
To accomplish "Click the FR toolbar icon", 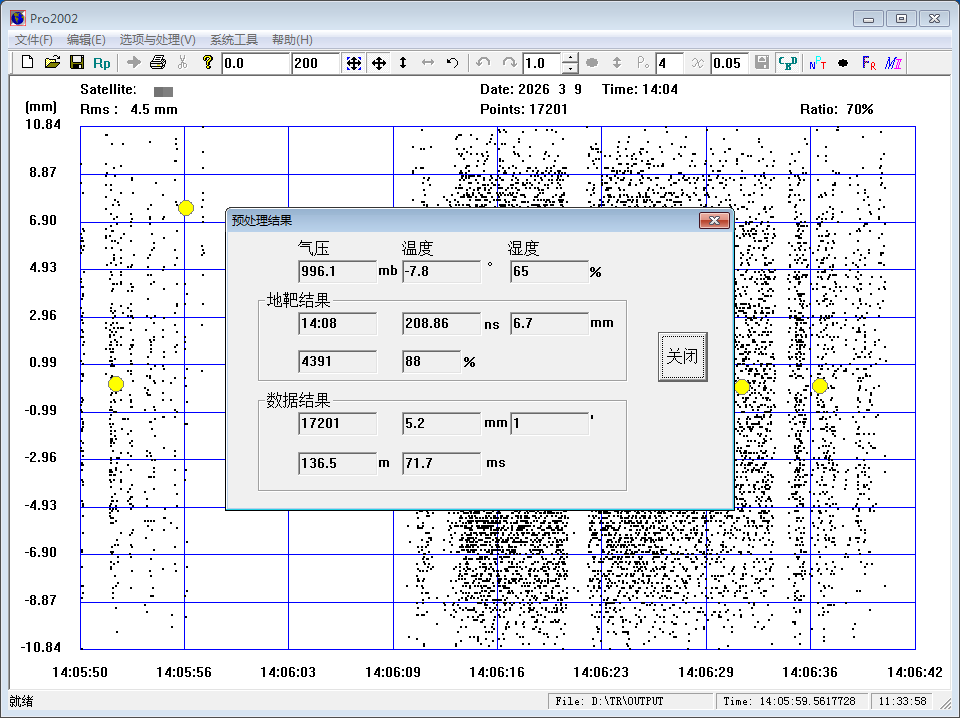I will click(x=868, y=63).
